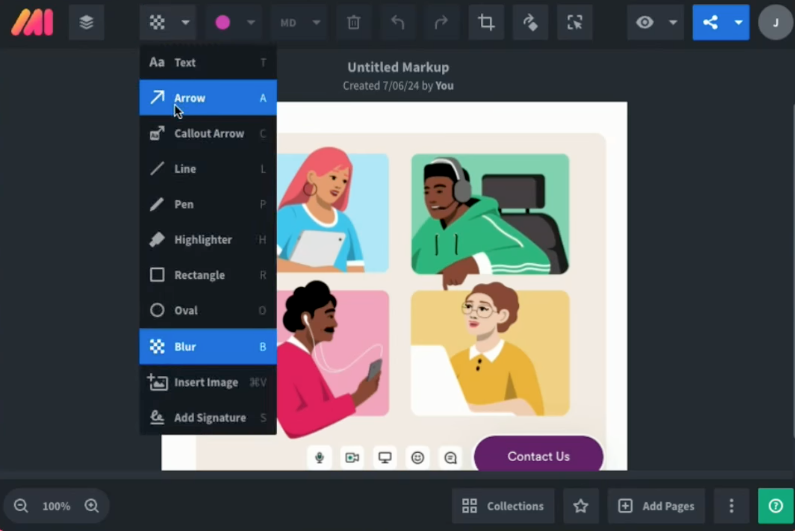Open the MD size dropdown
795x531 pixels.
[x=300, y=22]
